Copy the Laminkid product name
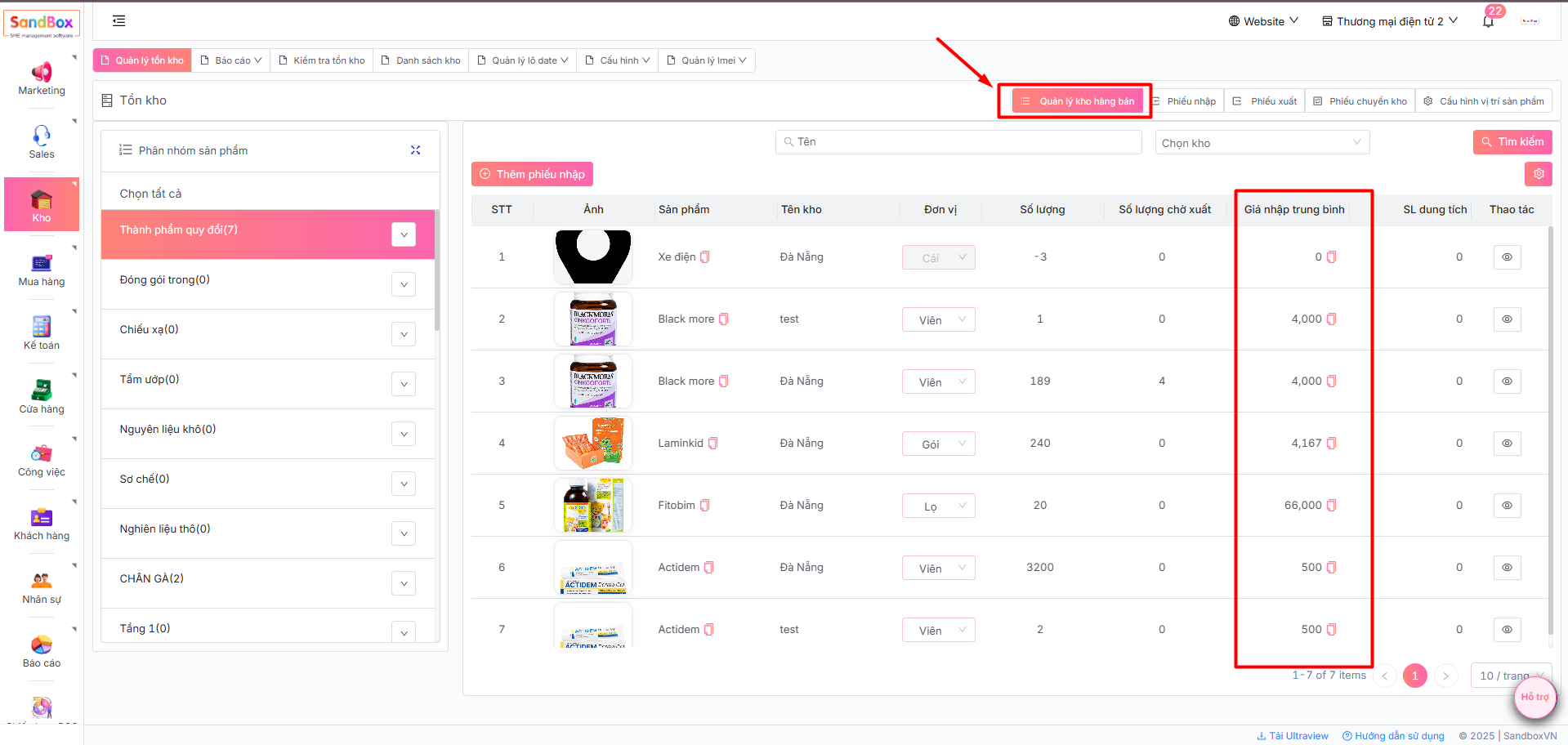 (713, 444)
